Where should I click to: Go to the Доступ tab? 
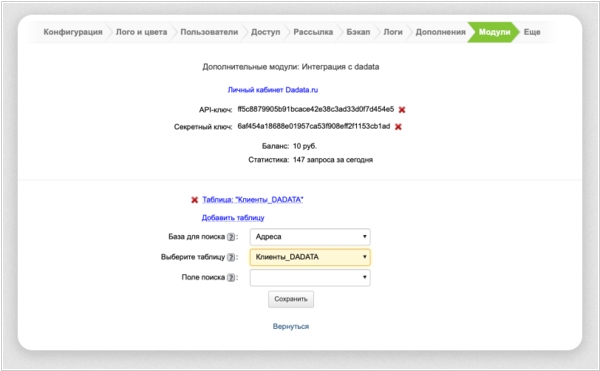266,32
